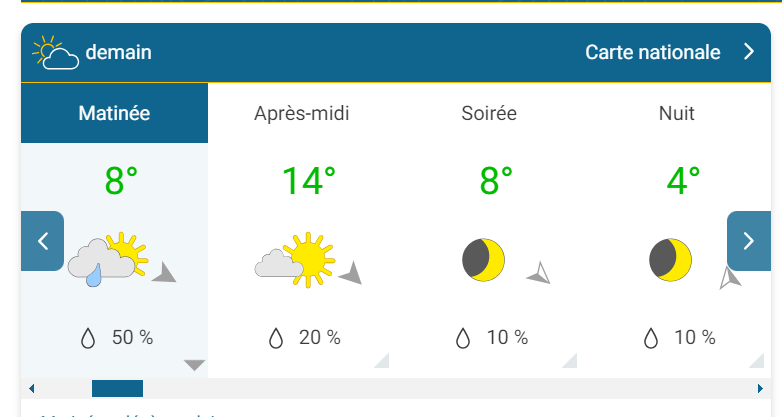Expand the Après-midi details corner triangle

(x=381, y=361)
